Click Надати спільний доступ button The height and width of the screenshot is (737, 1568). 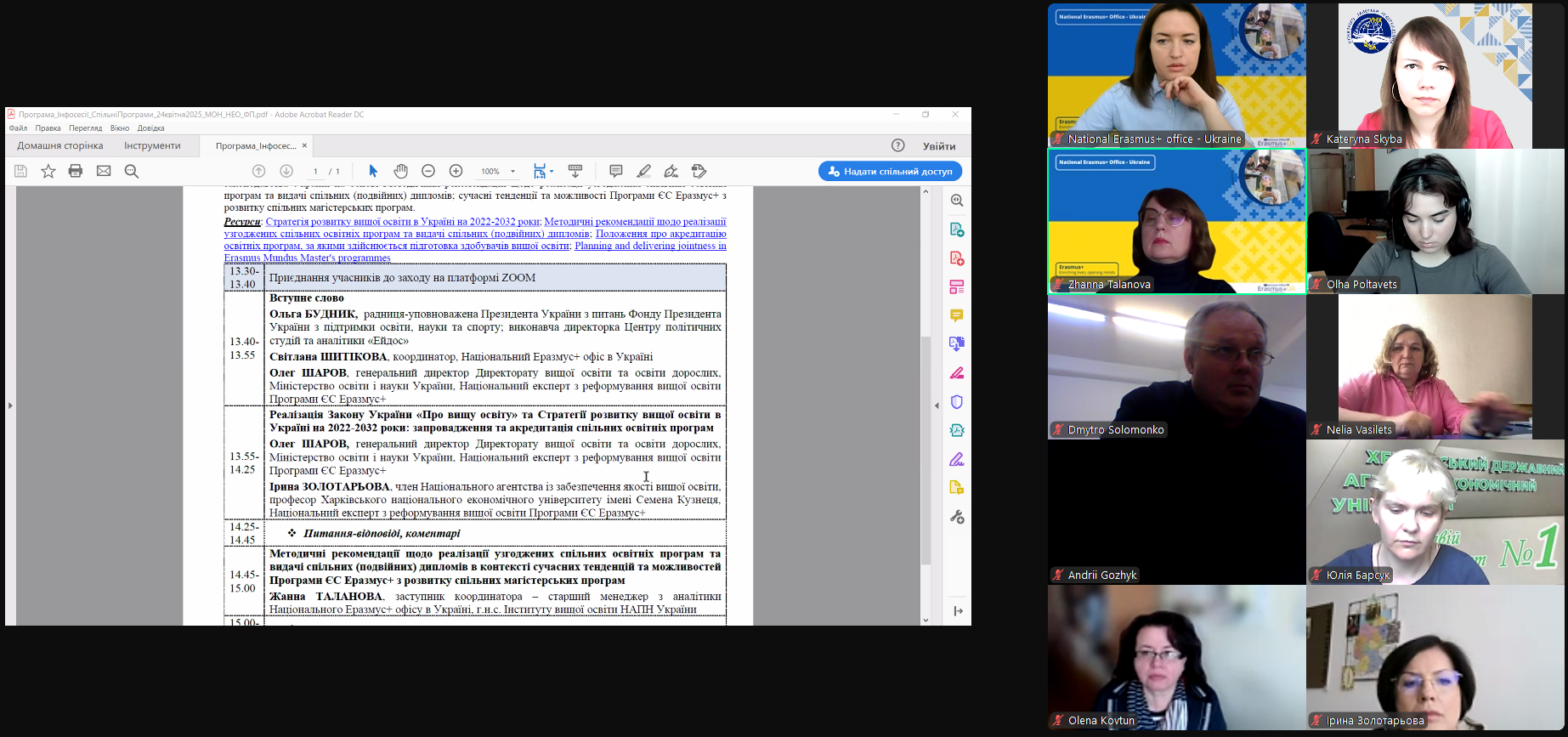890,171
